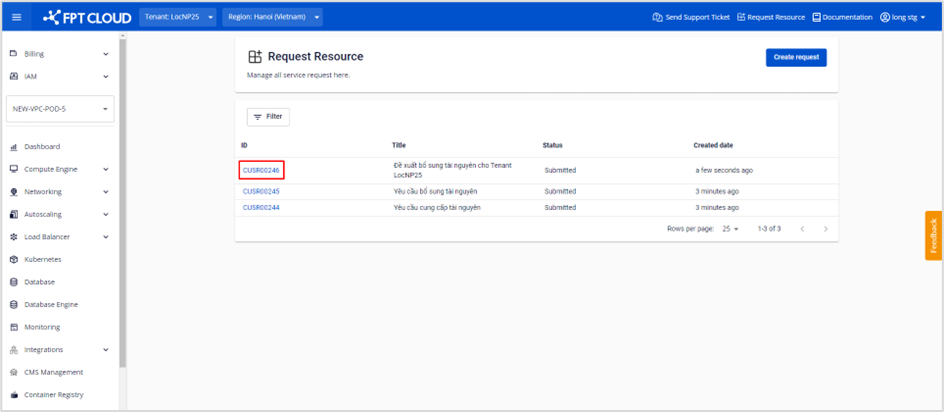Click the Container Registry icon
944x412 pixels.
[x=14, y=395]
